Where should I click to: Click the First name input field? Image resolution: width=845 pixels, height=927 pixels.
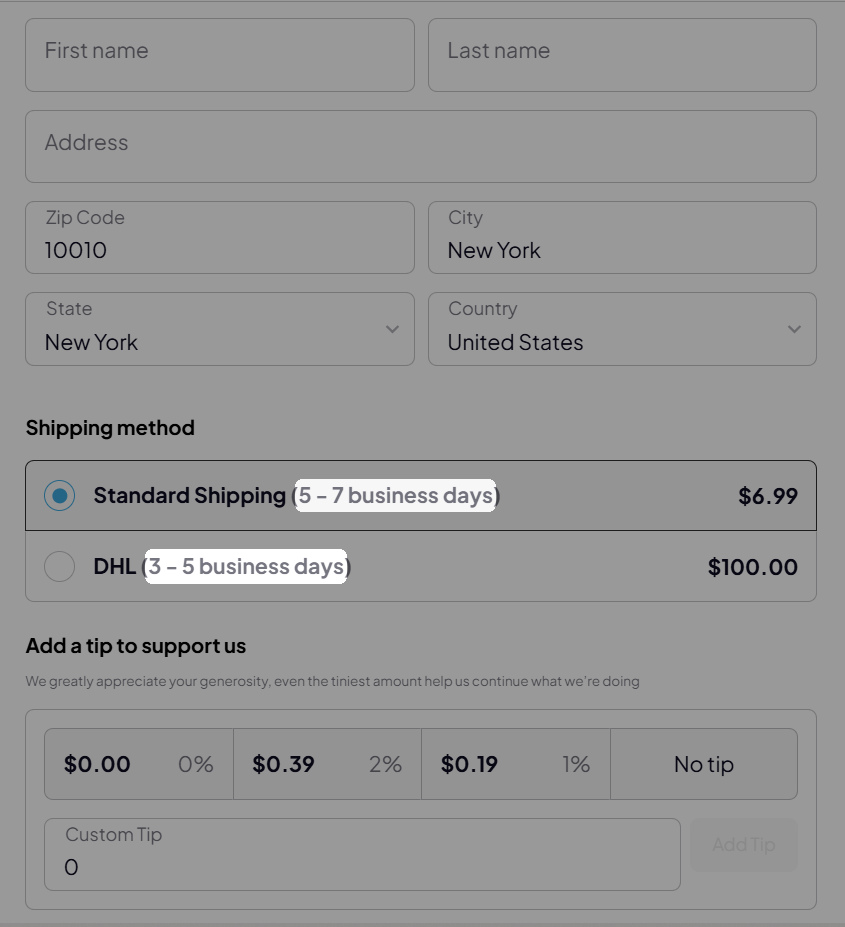pyautogui.click(x=219, y=55)
